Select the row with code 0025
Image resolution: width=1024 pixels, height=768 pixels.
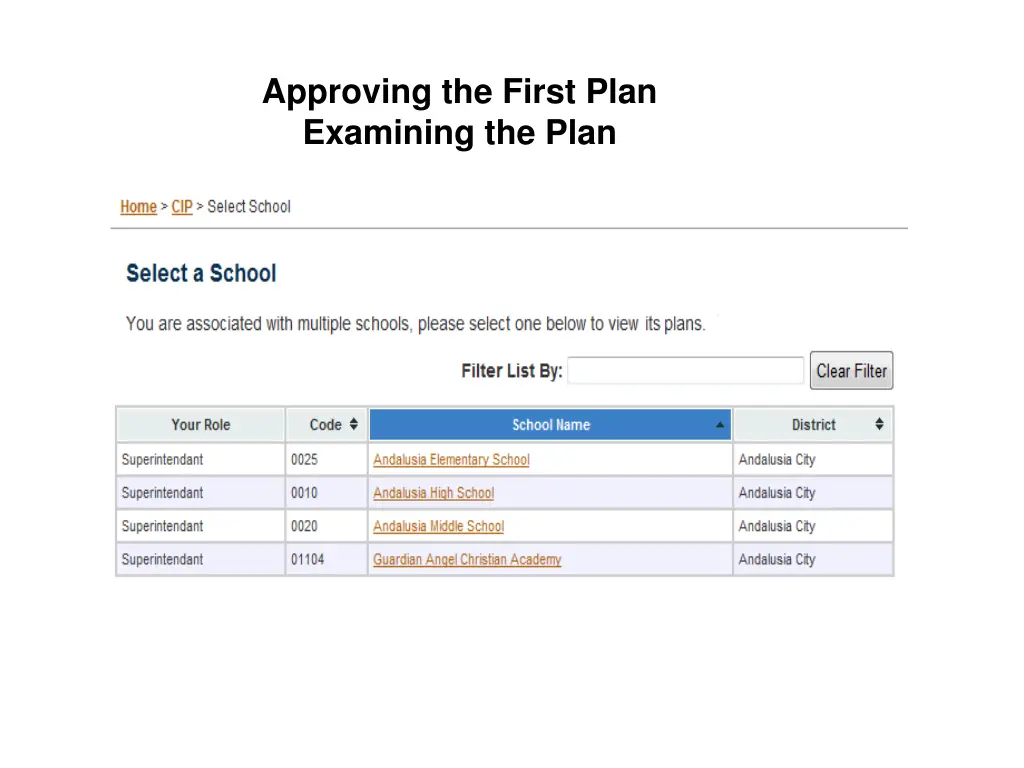pos(504,460)
